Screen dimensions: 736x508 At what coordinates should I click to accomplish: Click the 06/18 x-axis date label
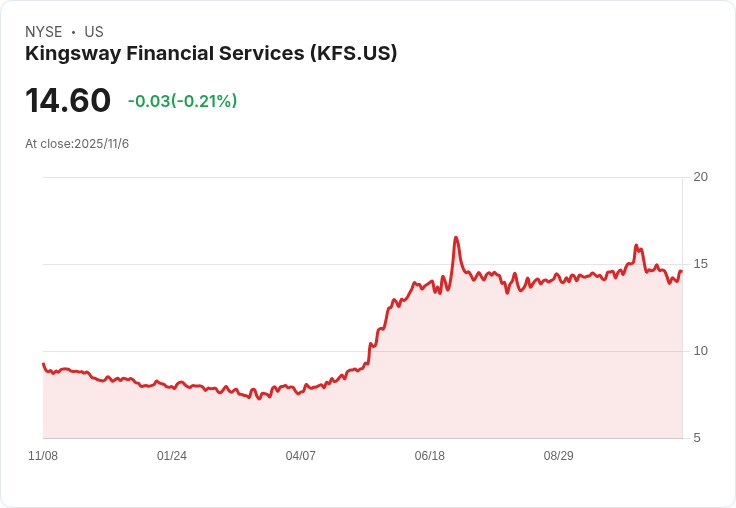[429, 455]
